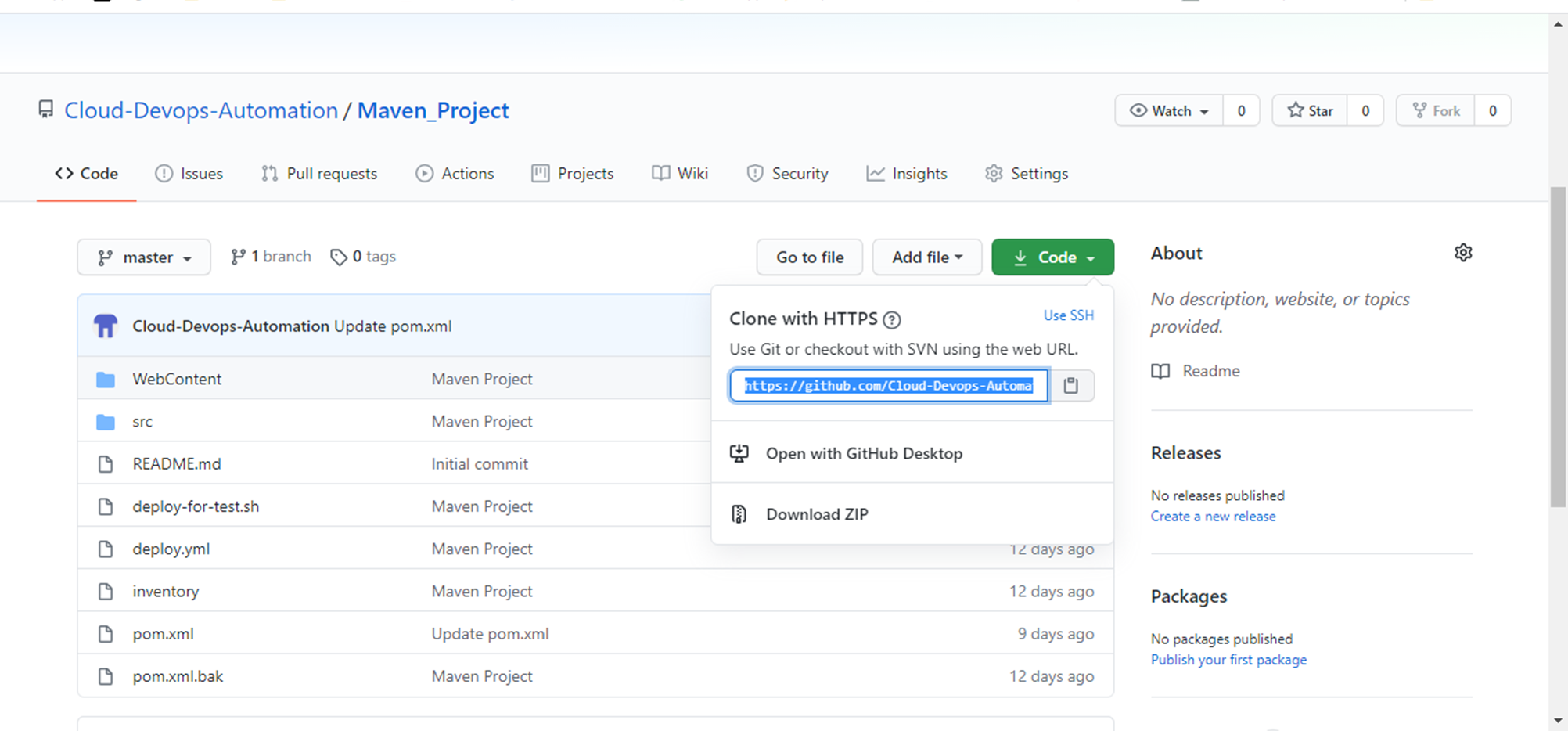Select the HTTPS clone URL field
The height and width of the screenshot is (731, 1568).
pyautogui.click(x=888, y=385)
